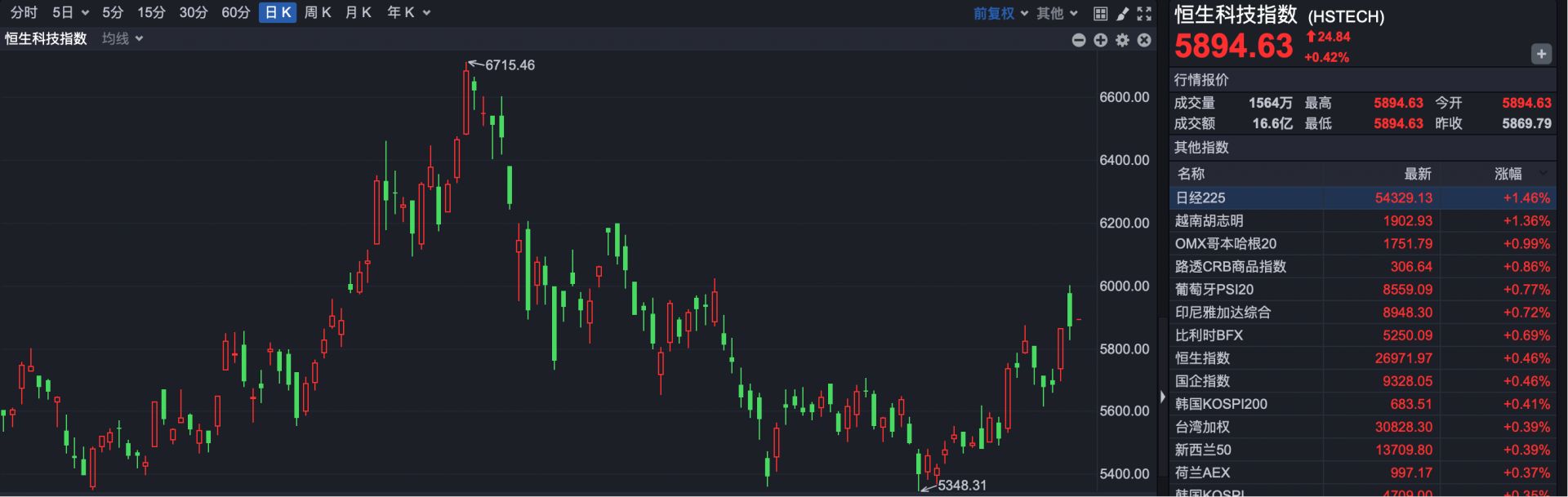Open the 年K period dropdown
This screenshot has height=497, width=1568.
(x=408, y=12)
